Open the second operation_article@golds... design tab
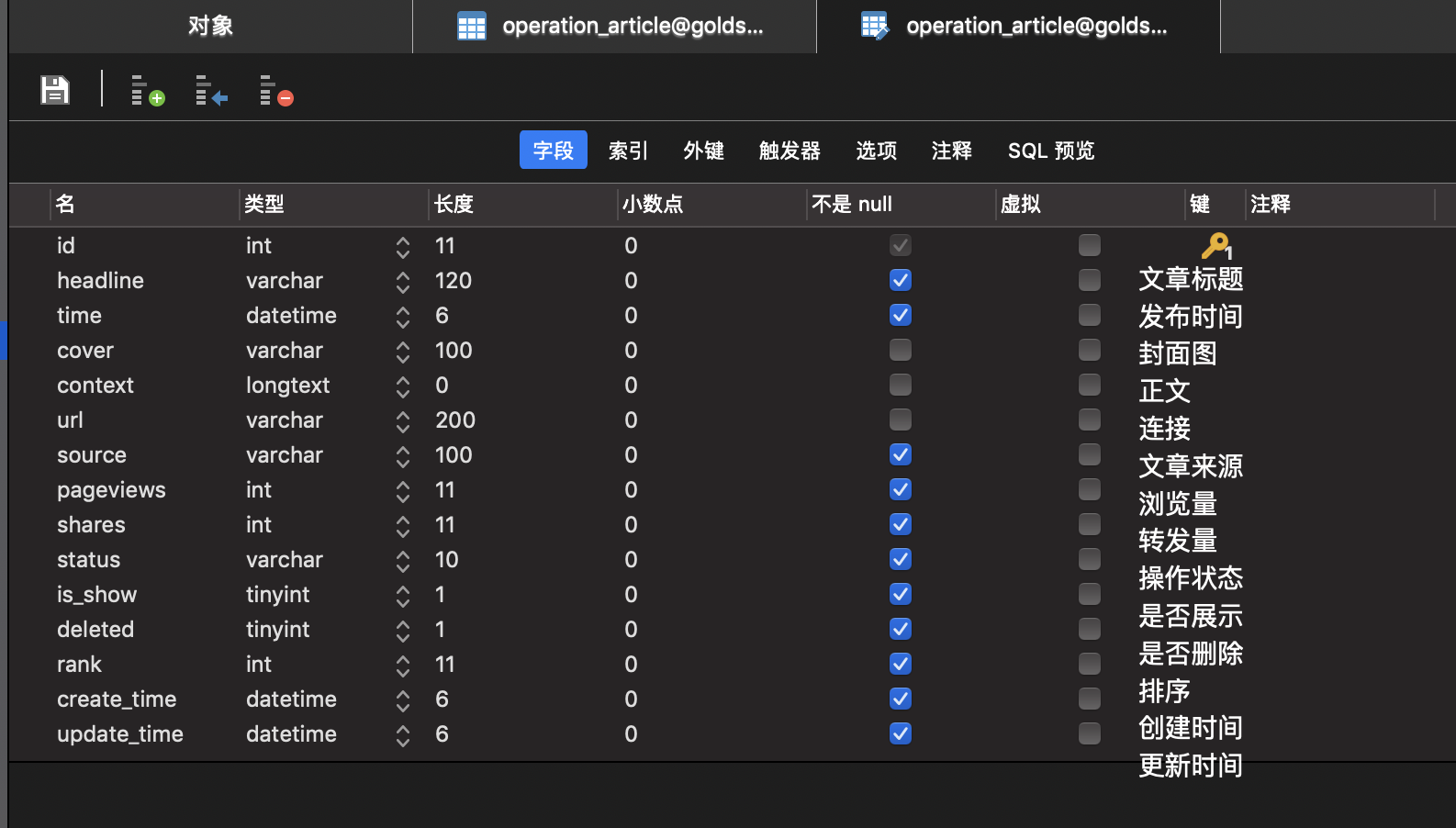The width and height of the screenshot is (1456, 828). pyautogui.click(x=1018, y=27)
